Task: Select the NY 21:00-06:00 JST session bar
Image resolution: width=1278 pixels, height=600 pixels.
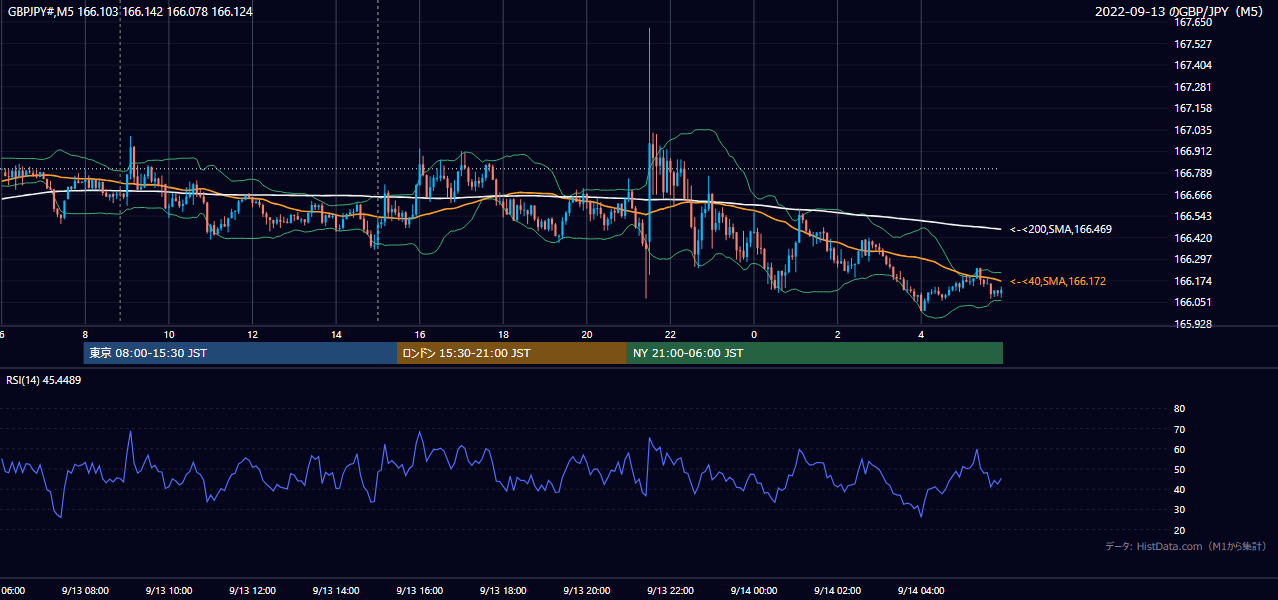Action: coord(815,353)
